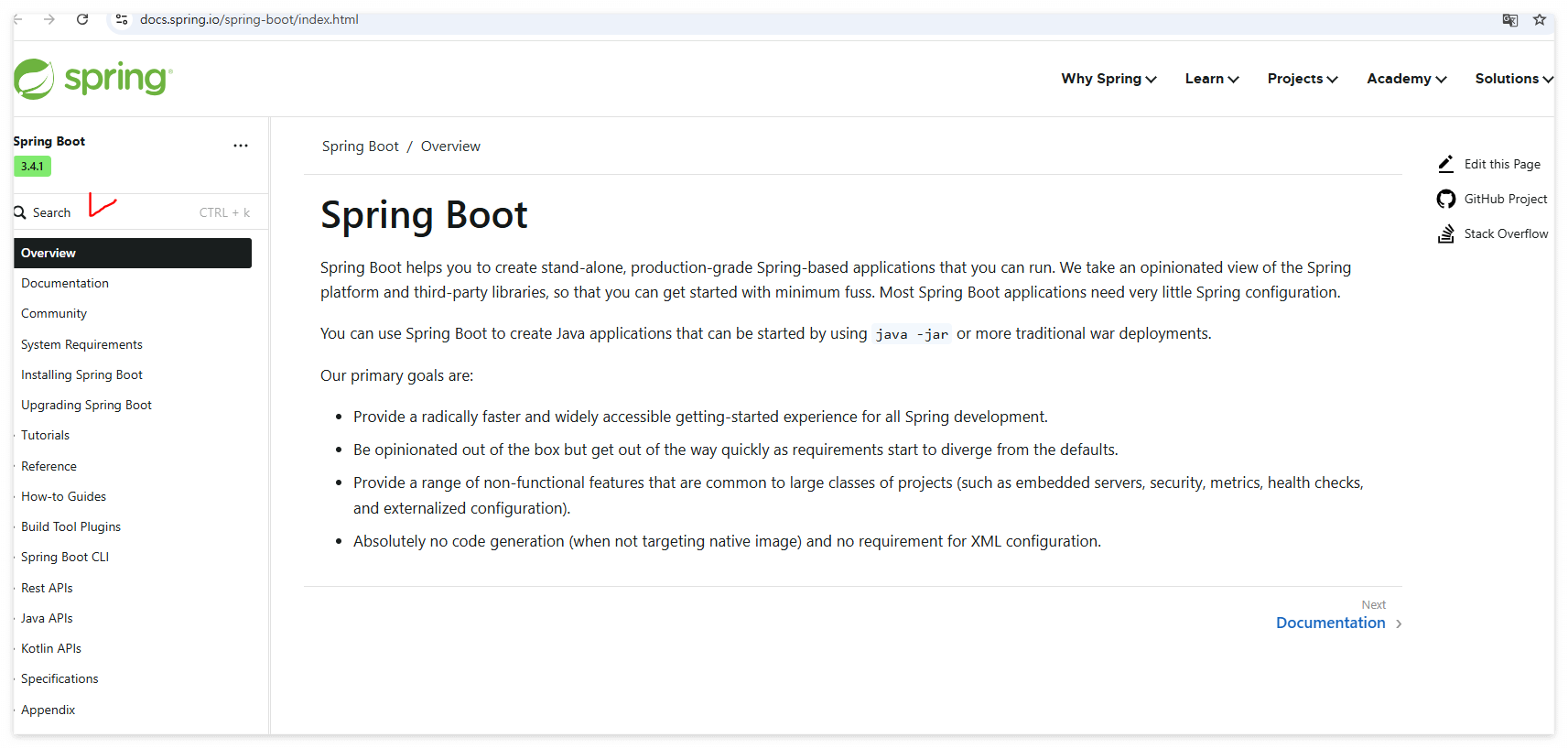Viewport: 1568px width, 748px height.
Task: Reload the page
Action: point(82,19)
